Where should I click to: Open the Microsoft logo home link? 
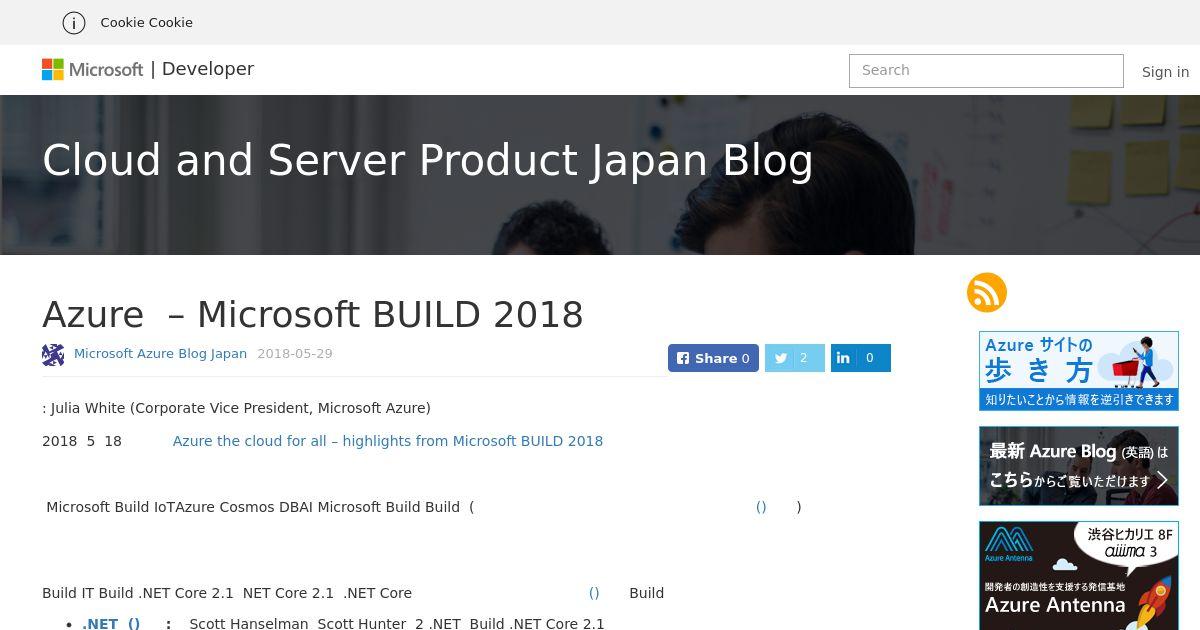93,69
